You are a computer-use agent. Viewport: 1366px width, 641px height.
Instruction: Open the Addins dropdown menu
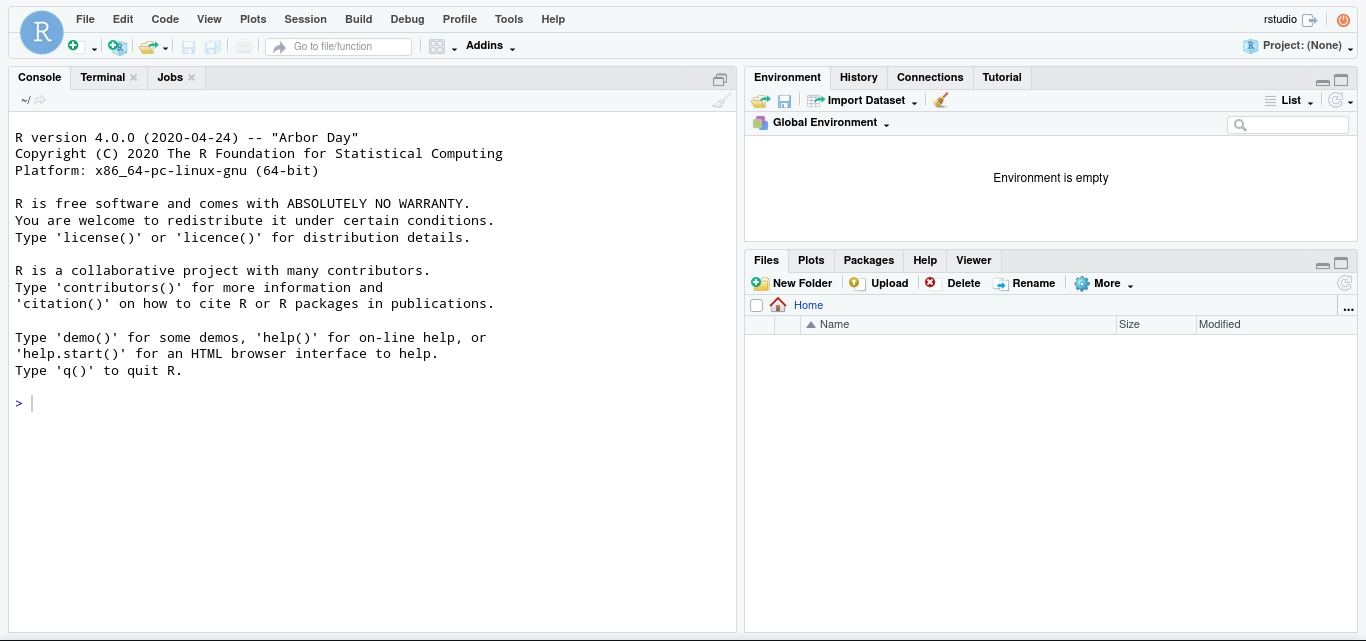click(490, 46)
